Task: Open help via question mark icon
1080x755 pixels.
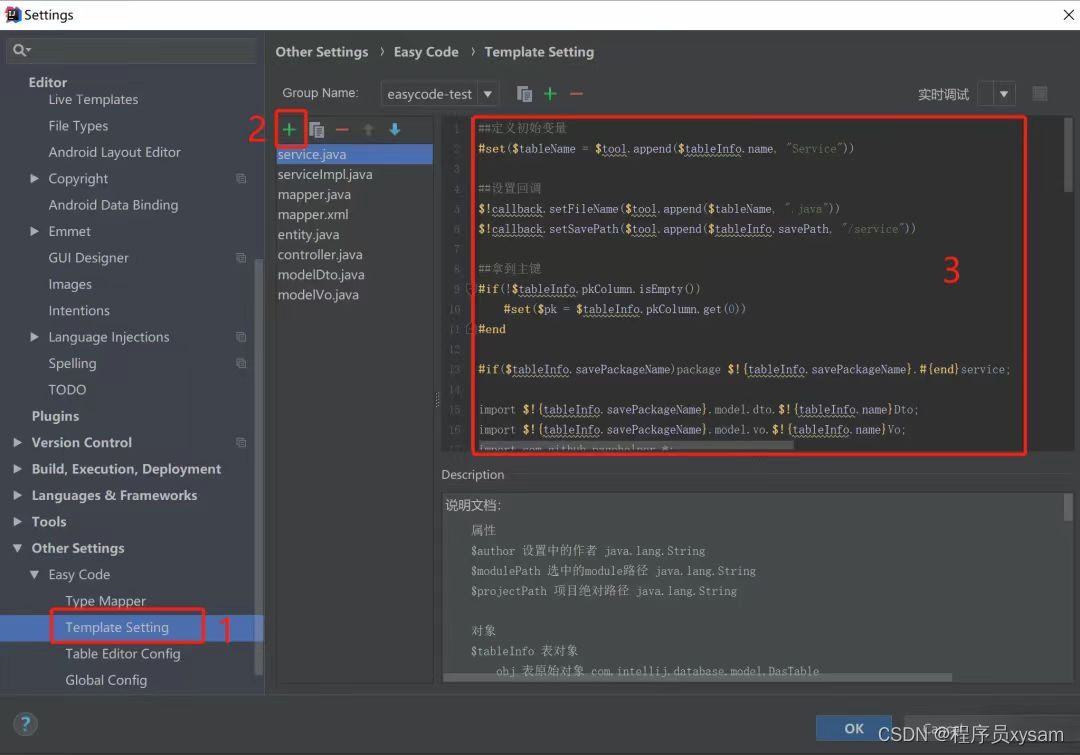Action: (25, 723)
